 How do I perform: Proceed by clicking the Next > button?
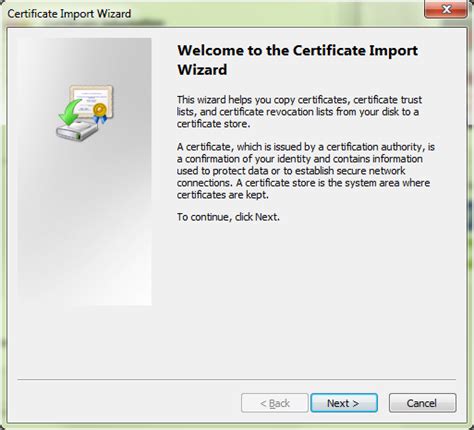coord(344,403)
